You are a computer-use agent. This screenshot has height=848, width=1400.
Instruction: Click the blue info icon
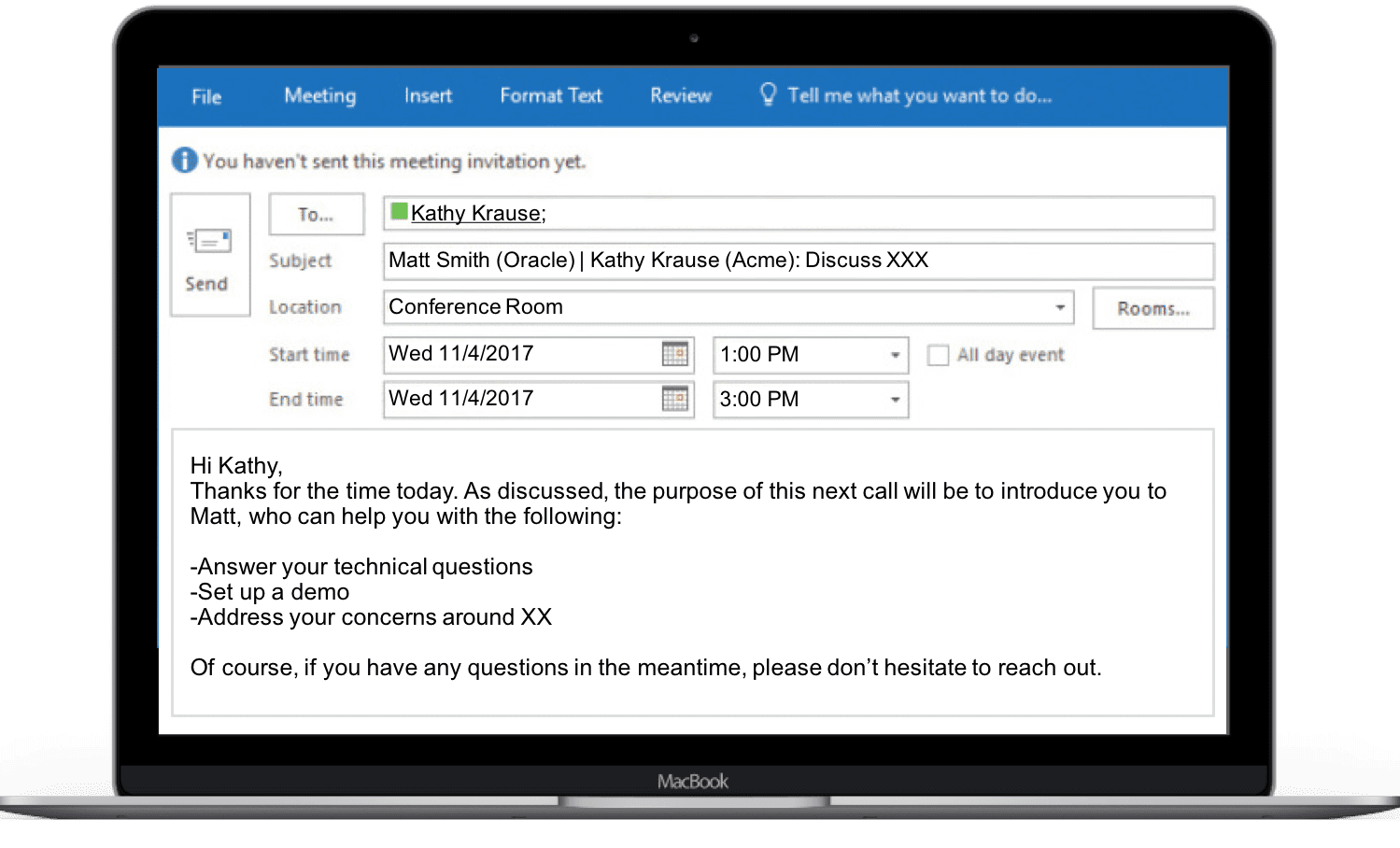pyautogui.click(x=185, y=161)
